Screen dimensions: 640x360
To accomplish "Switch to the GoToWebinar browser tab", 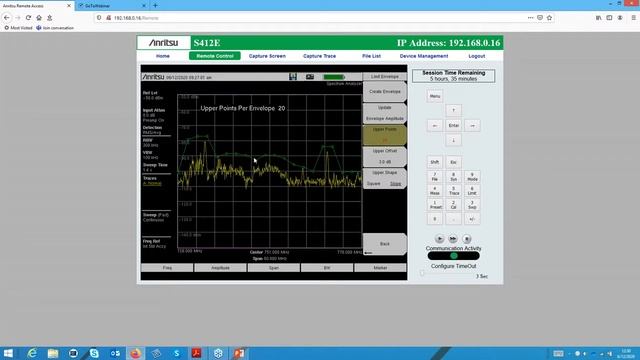I will pyautogui.click(x=111, y=6).
